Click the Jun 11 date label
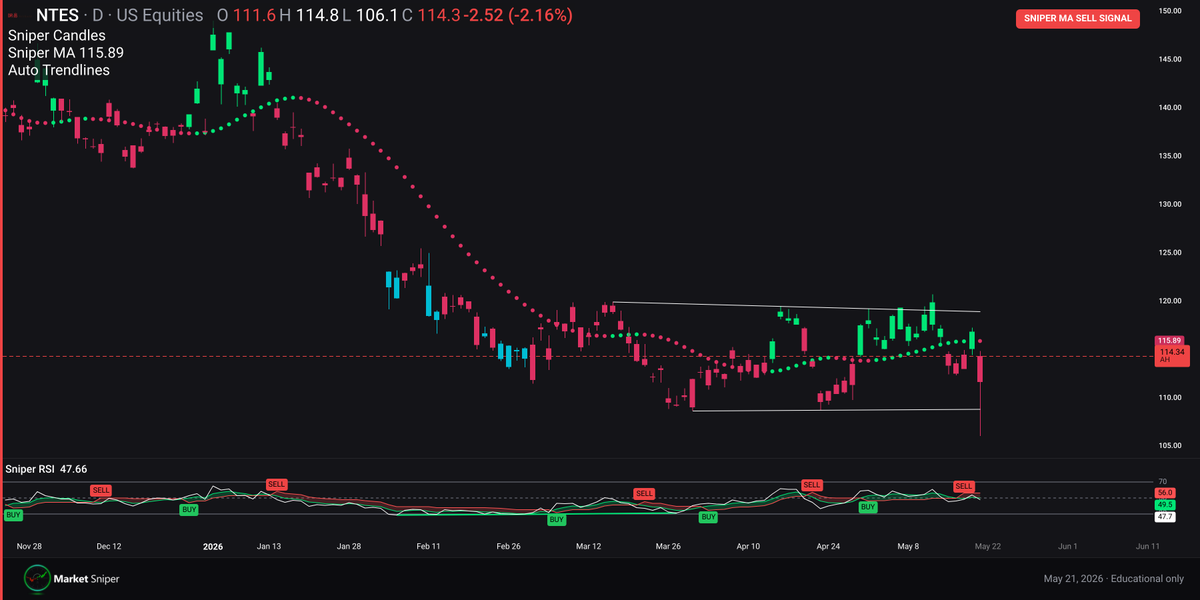This screenshot has width=1200, height=600. 1148,547
